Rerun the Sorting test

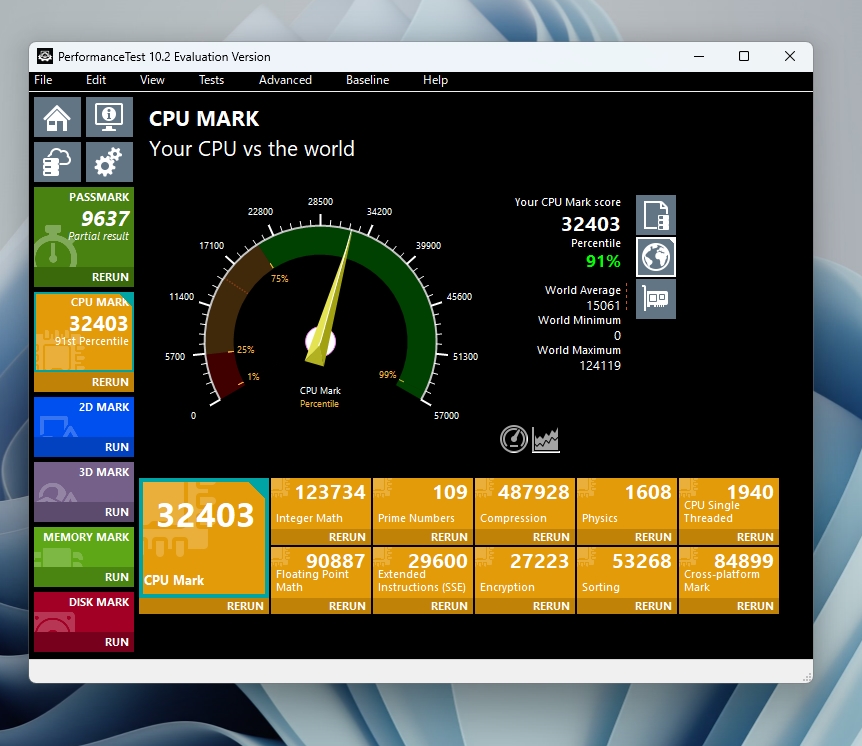click(627, 606)
